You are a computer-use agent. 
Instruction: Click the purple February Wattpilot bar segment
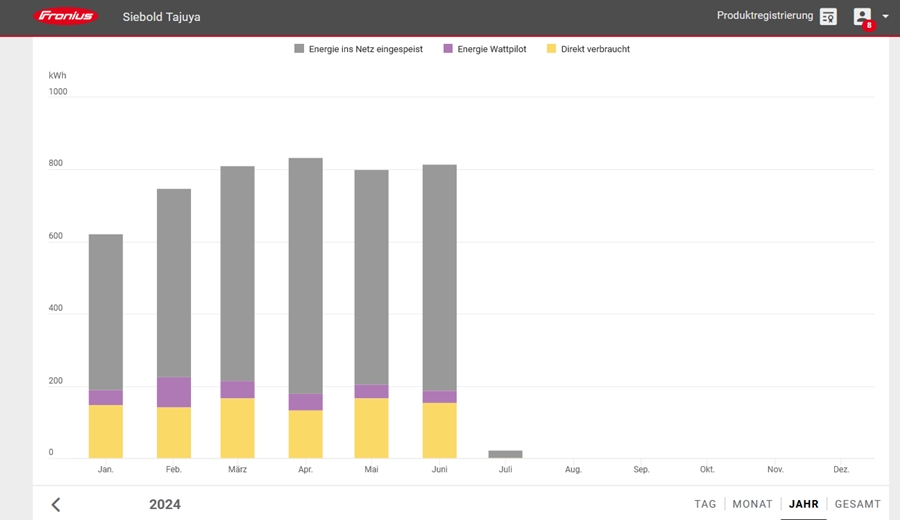click(x=173, y=392)
